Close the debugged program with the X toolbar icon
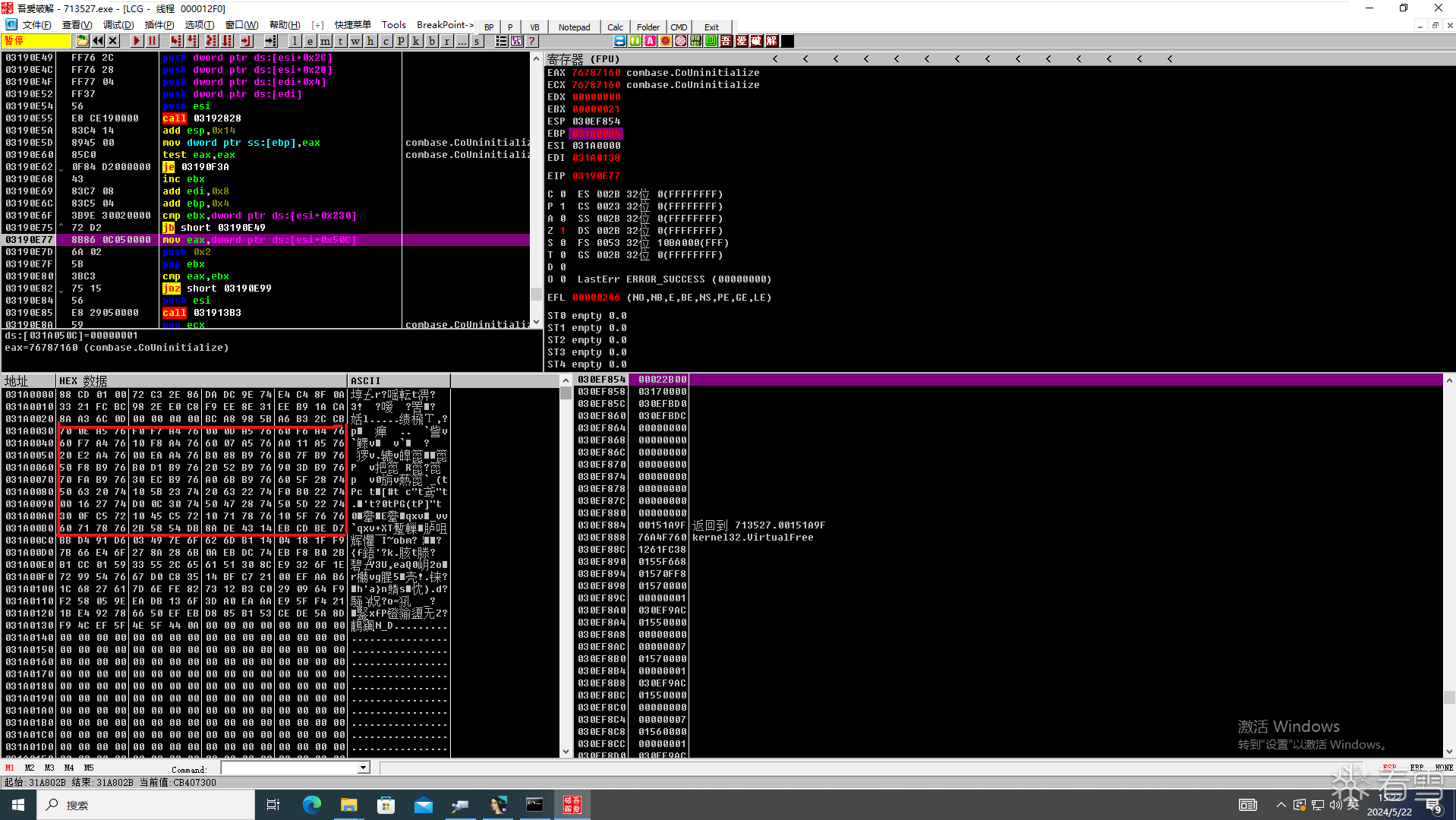The height and width of the screenshot is (820, 1456). (113, 41)
